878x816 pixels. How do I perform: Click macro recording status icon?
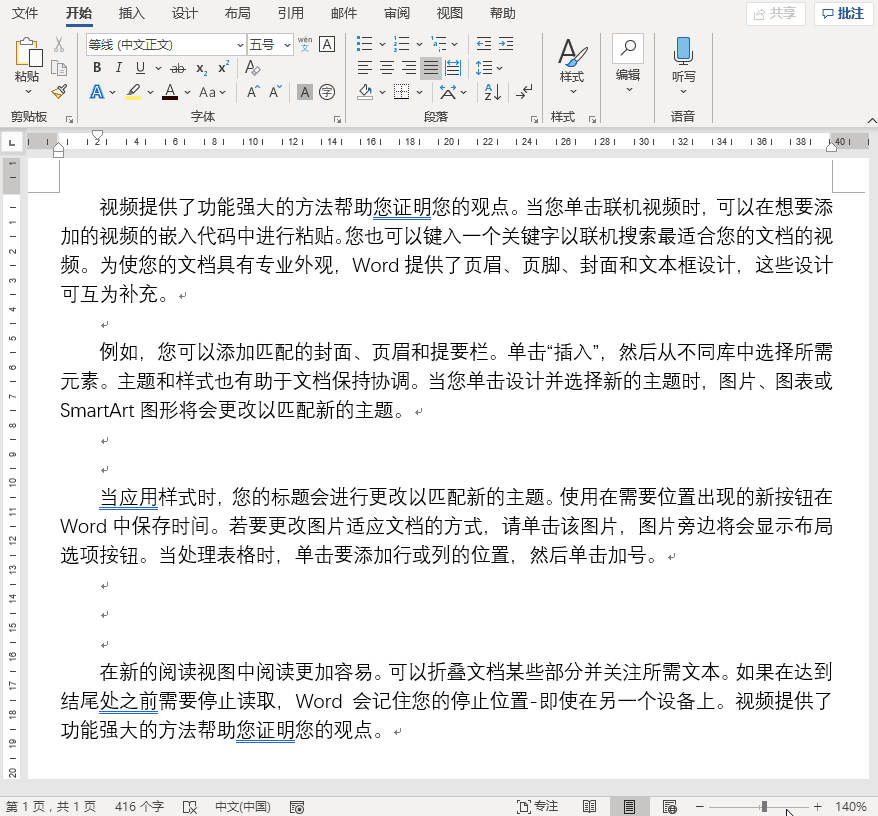(297, 807)
